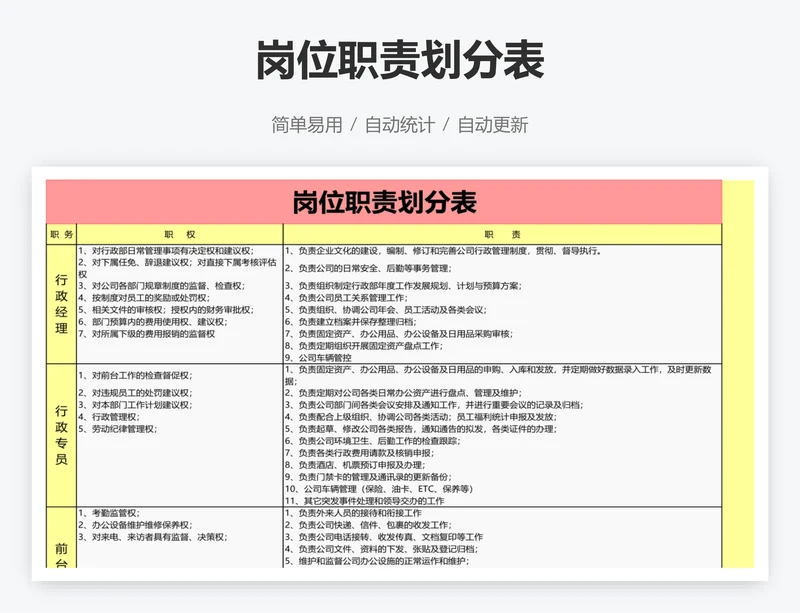Click line 负责组织制定行政部年度工作发展规划

[404, 286]
